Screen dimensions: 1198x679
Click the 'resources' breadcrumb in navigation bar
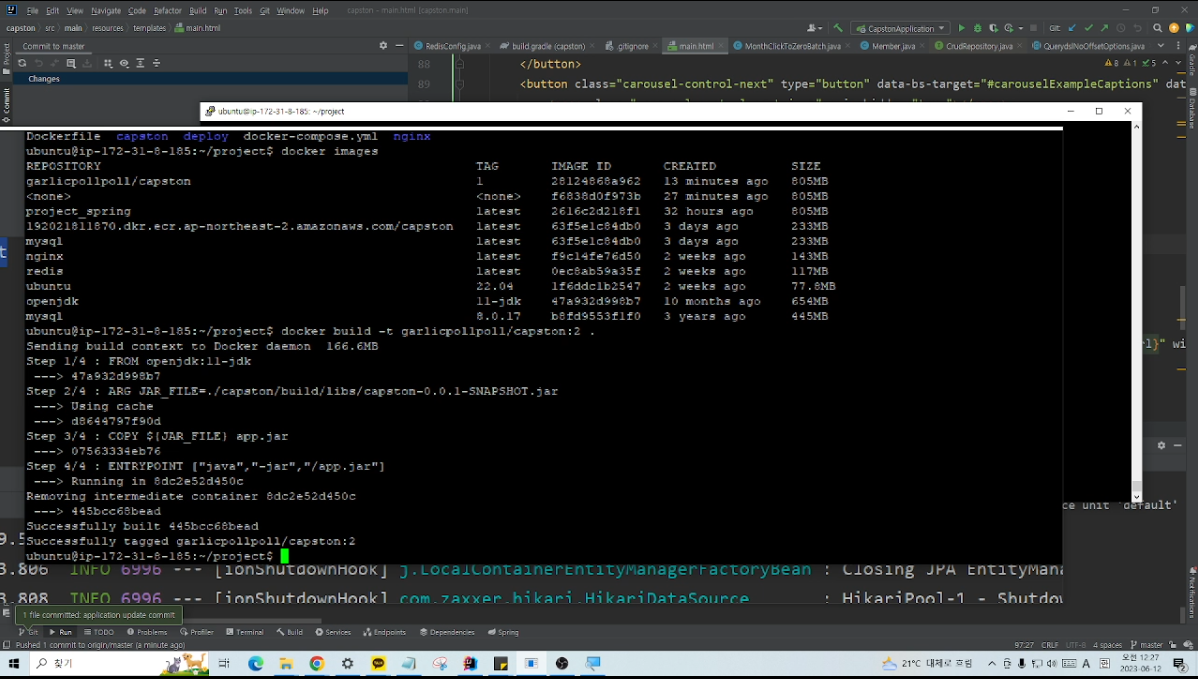107,28
